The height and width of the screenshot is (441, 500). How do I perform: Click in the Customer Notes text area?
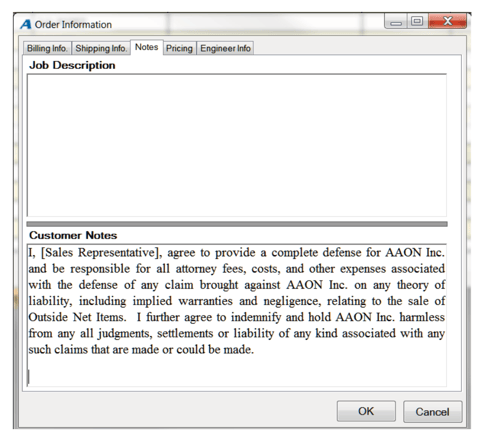(x=237, y=315)
